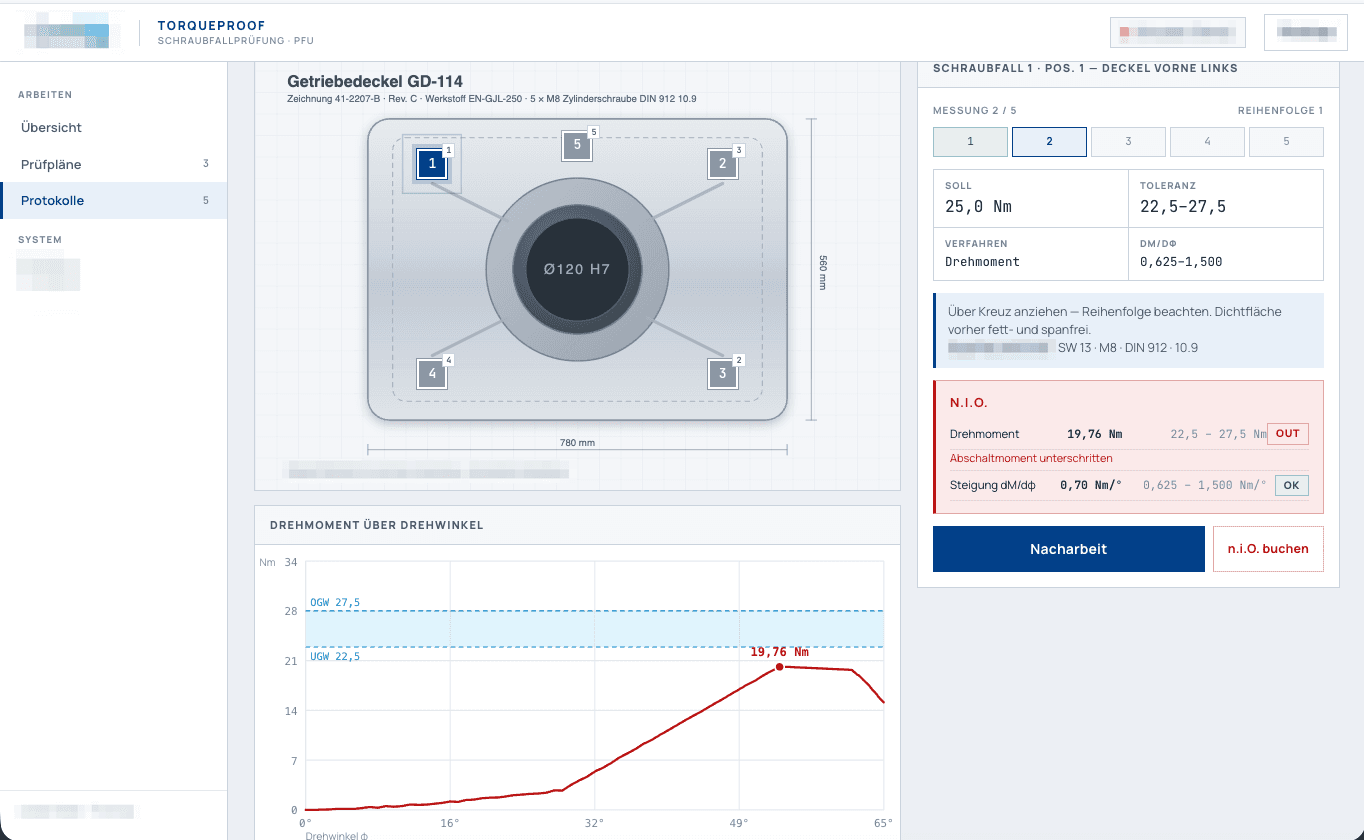
Task: Click the measured torque 19,76 Nm in result
Action: 1095,434
